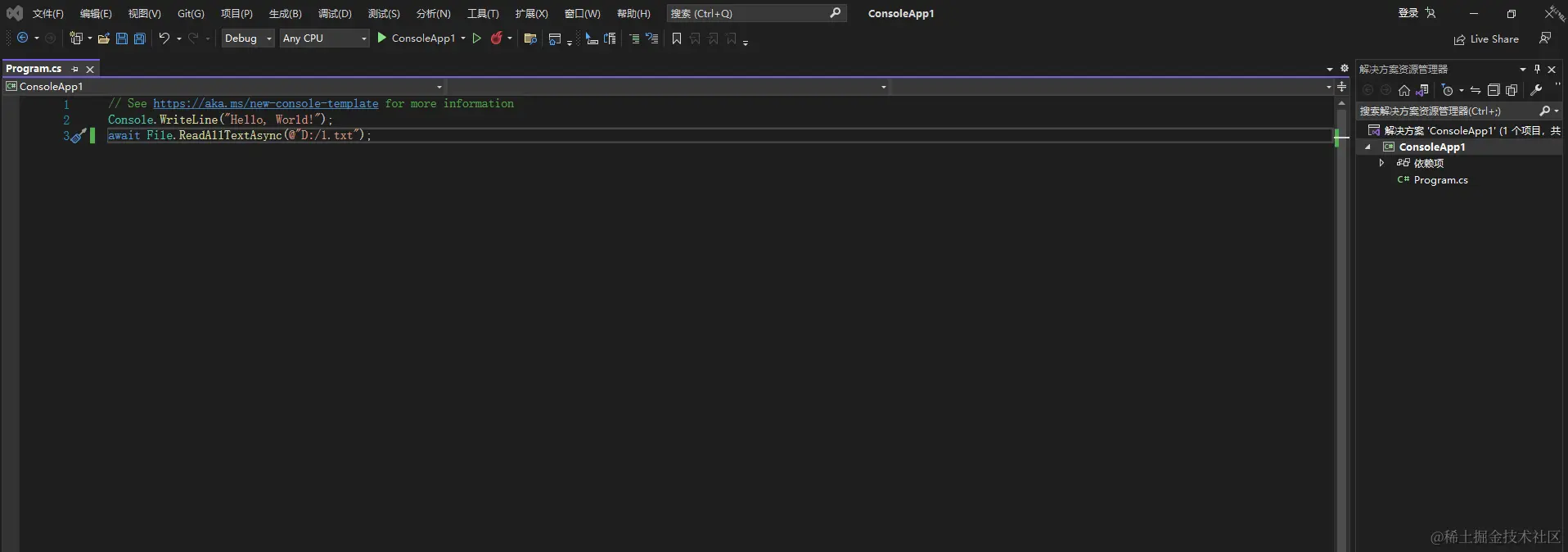This screenshot has width=1568, height=552.
Task: Click the Visual Studio logo icon
Action: [15, 13]
